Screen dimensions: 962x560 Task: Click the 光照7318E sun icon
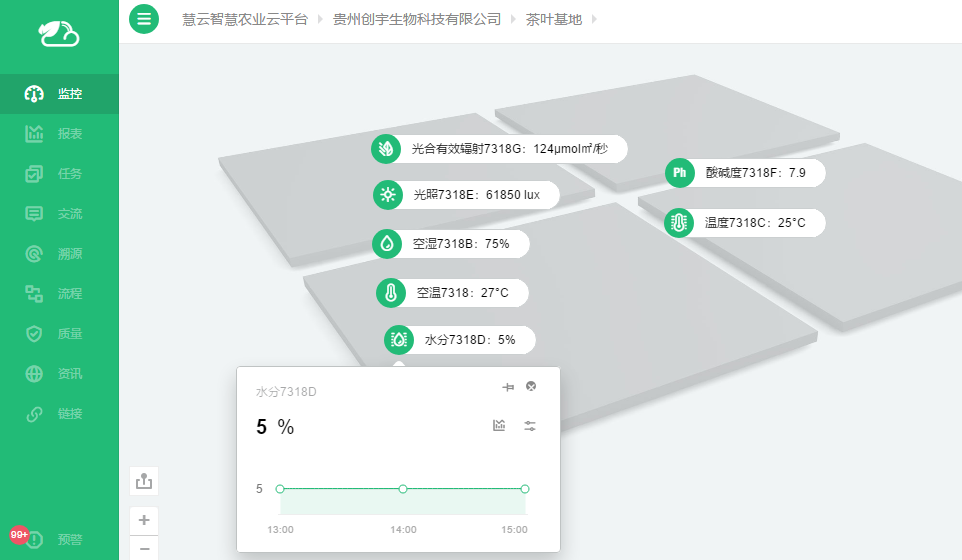coord(387,195)
